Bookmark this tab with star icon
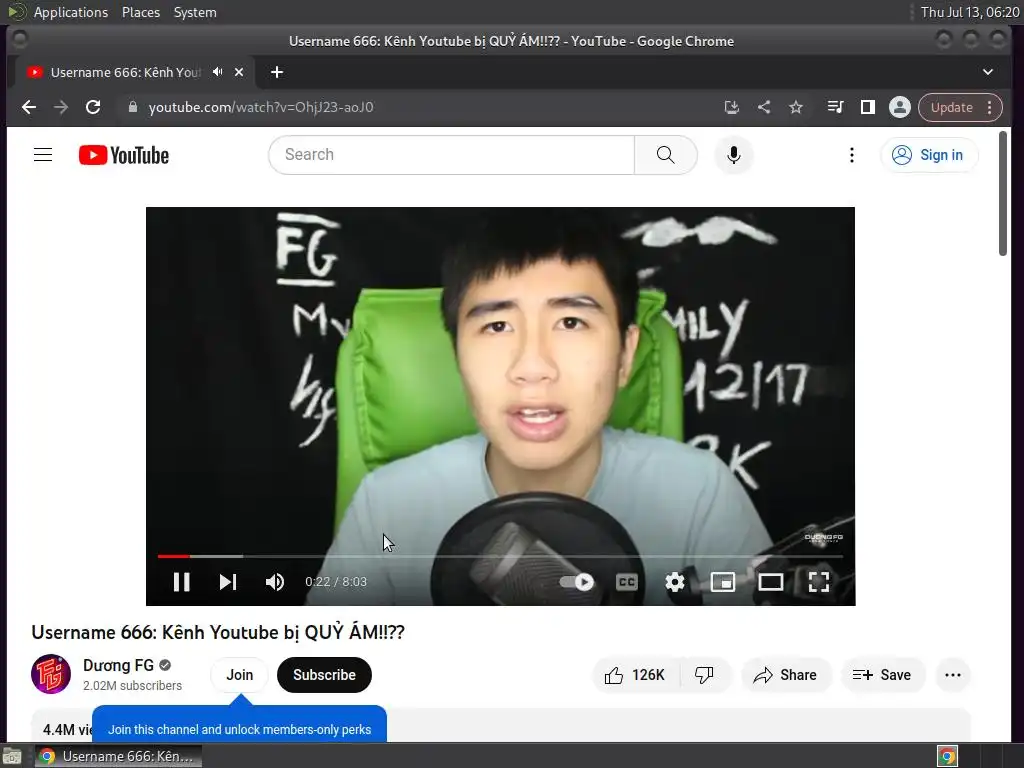 click(x=795, y=107)
